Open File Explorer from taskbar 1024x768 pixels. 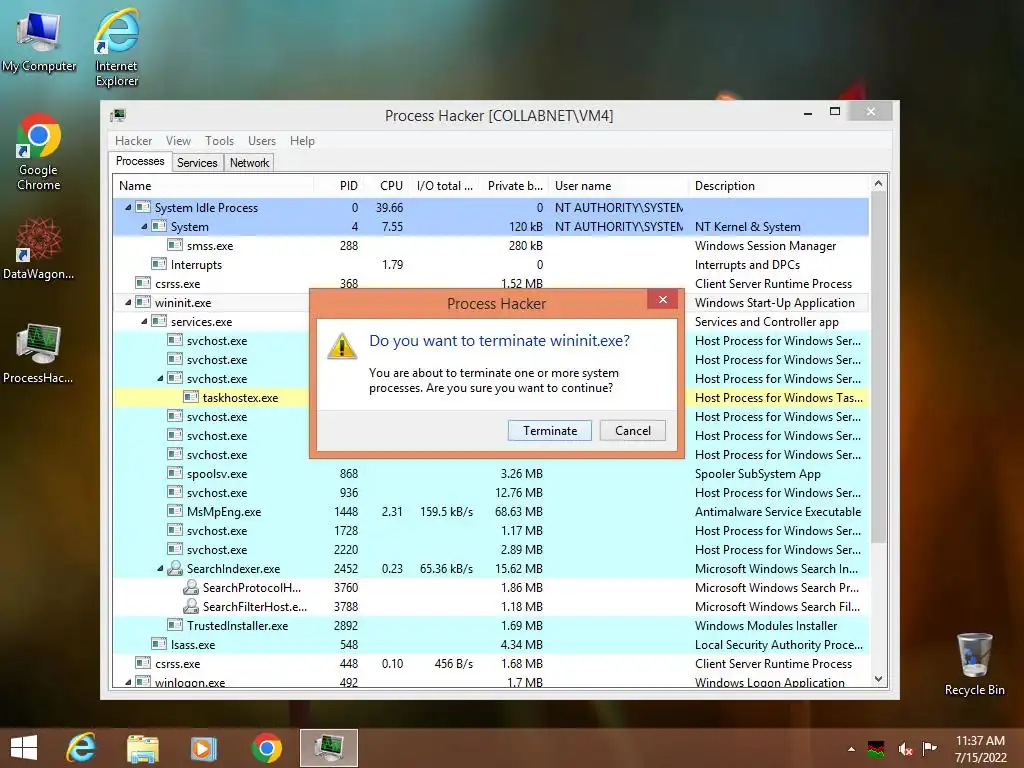(x=142, y=748)
